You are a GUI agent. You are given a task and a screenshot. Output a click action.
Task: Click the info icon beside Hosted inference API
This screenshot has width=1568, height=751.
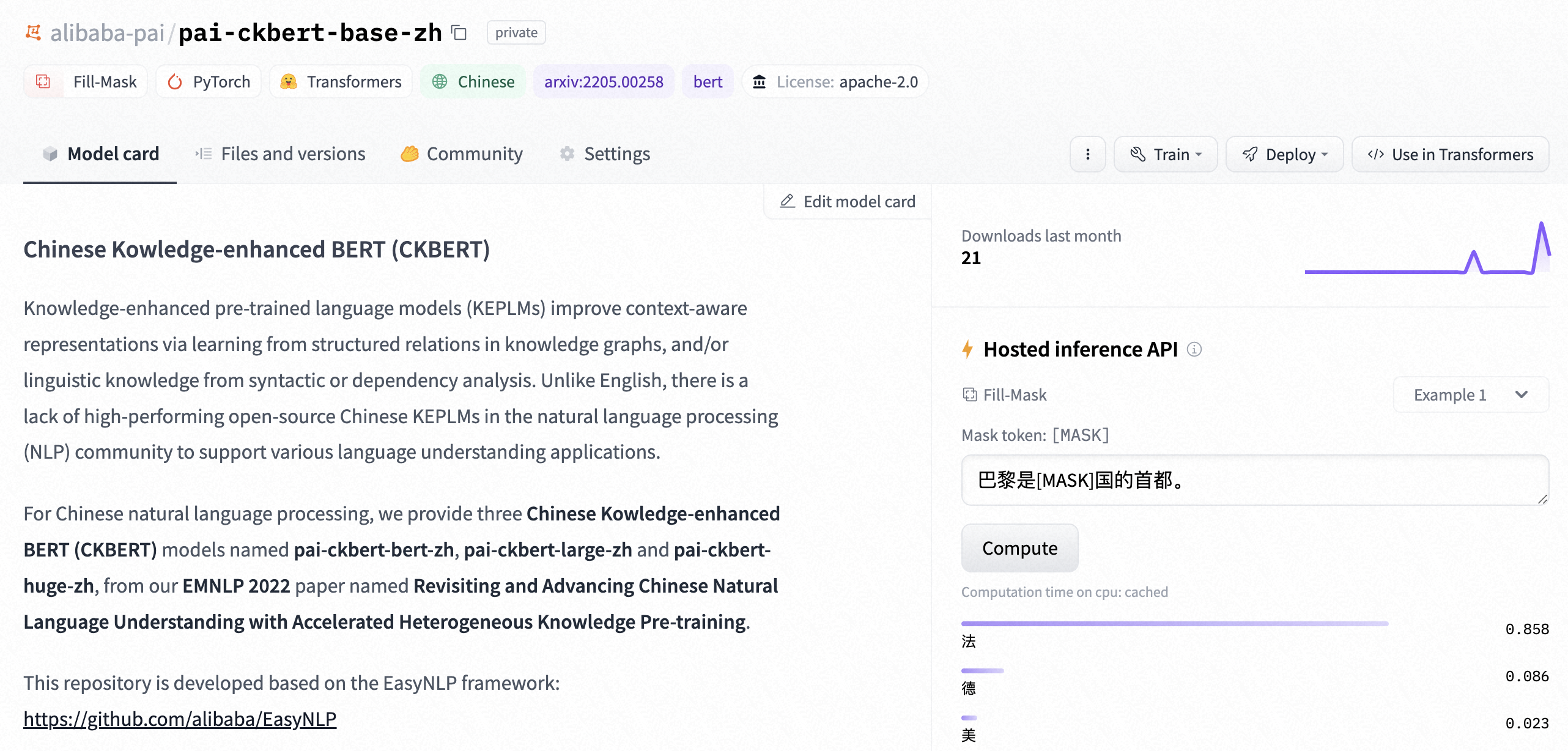pyautogui.click(x=1194, y=350)
